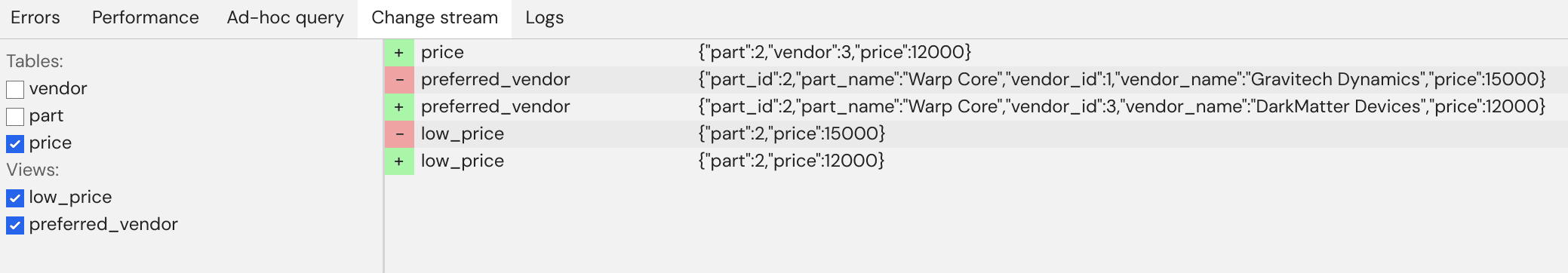Click red minus icon on low_price 15000 row
The width and height of the screenshot is (1568, 273).
(399, 134)
